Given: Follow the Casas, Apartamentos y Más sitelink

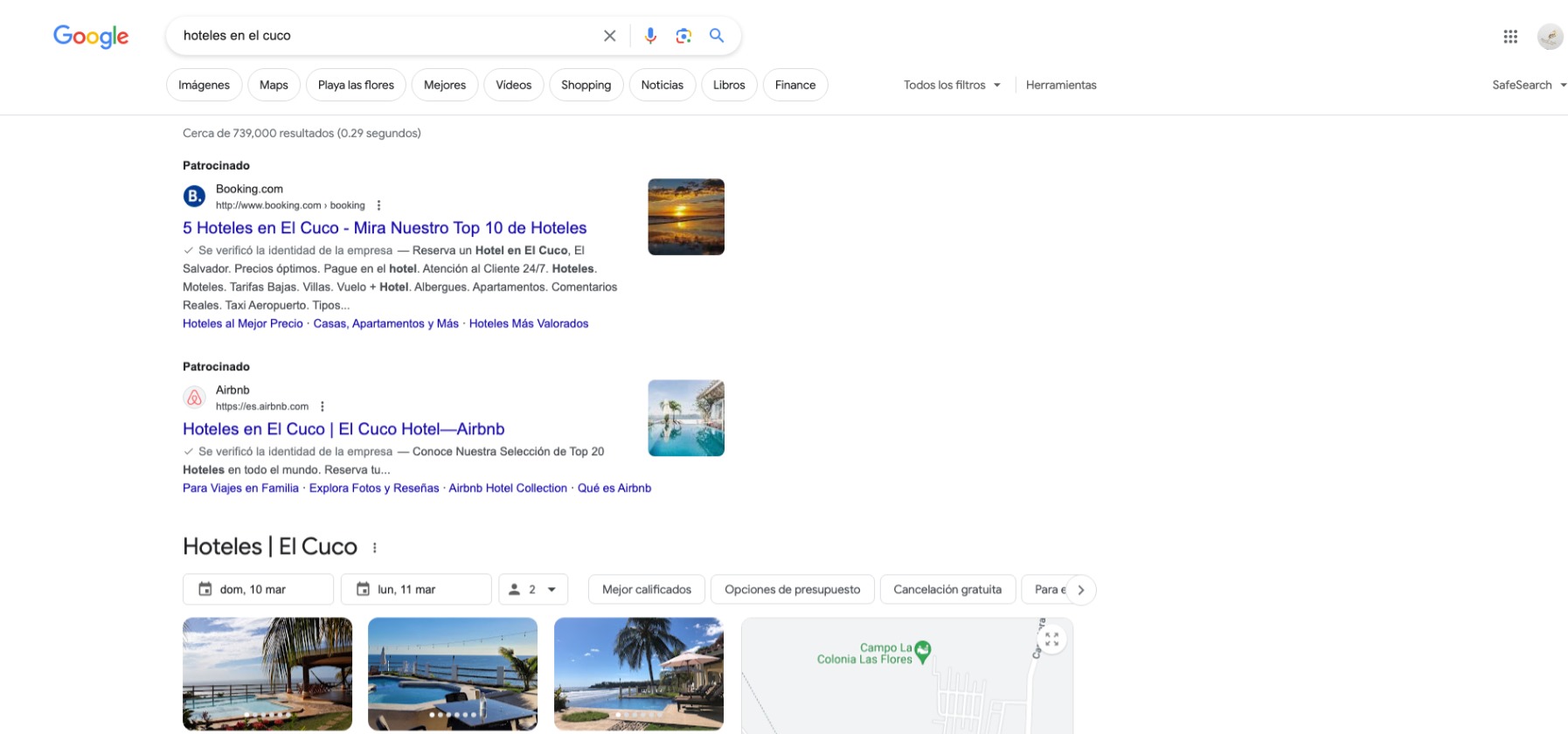Looking at the screenshot, I should (x=386, y=323).
